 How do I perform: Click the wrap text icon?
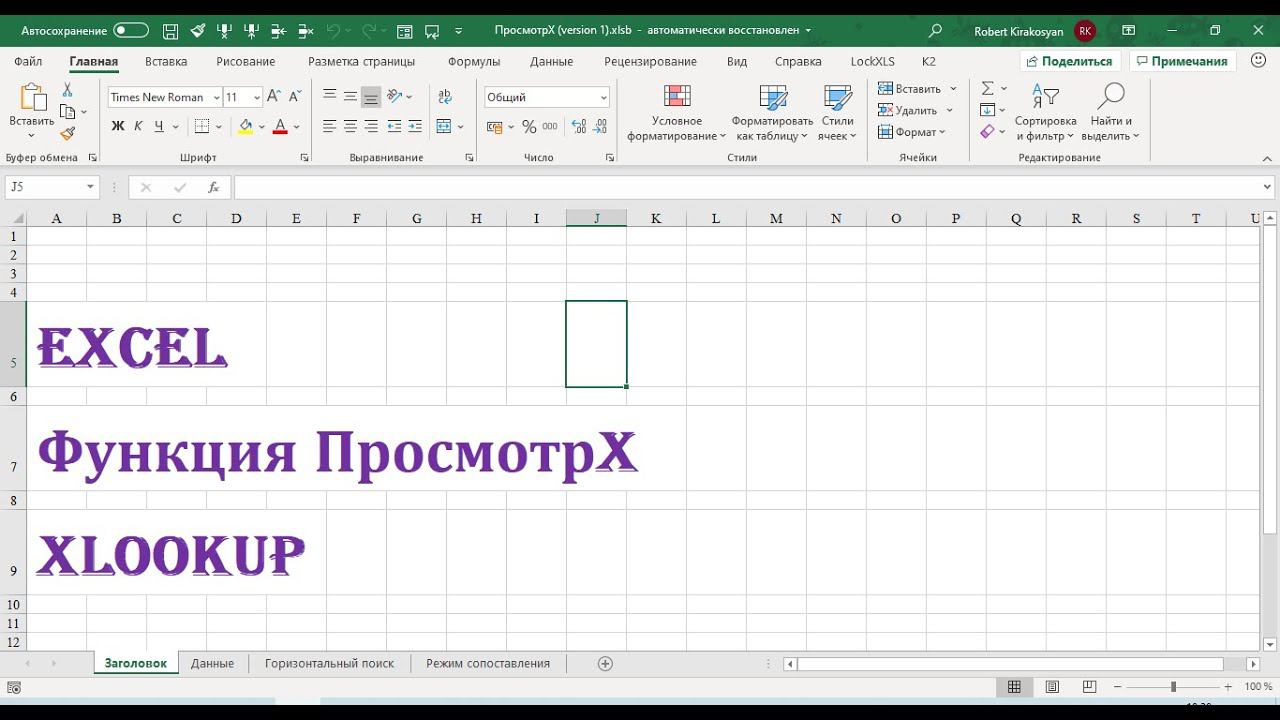coord(445,96)
